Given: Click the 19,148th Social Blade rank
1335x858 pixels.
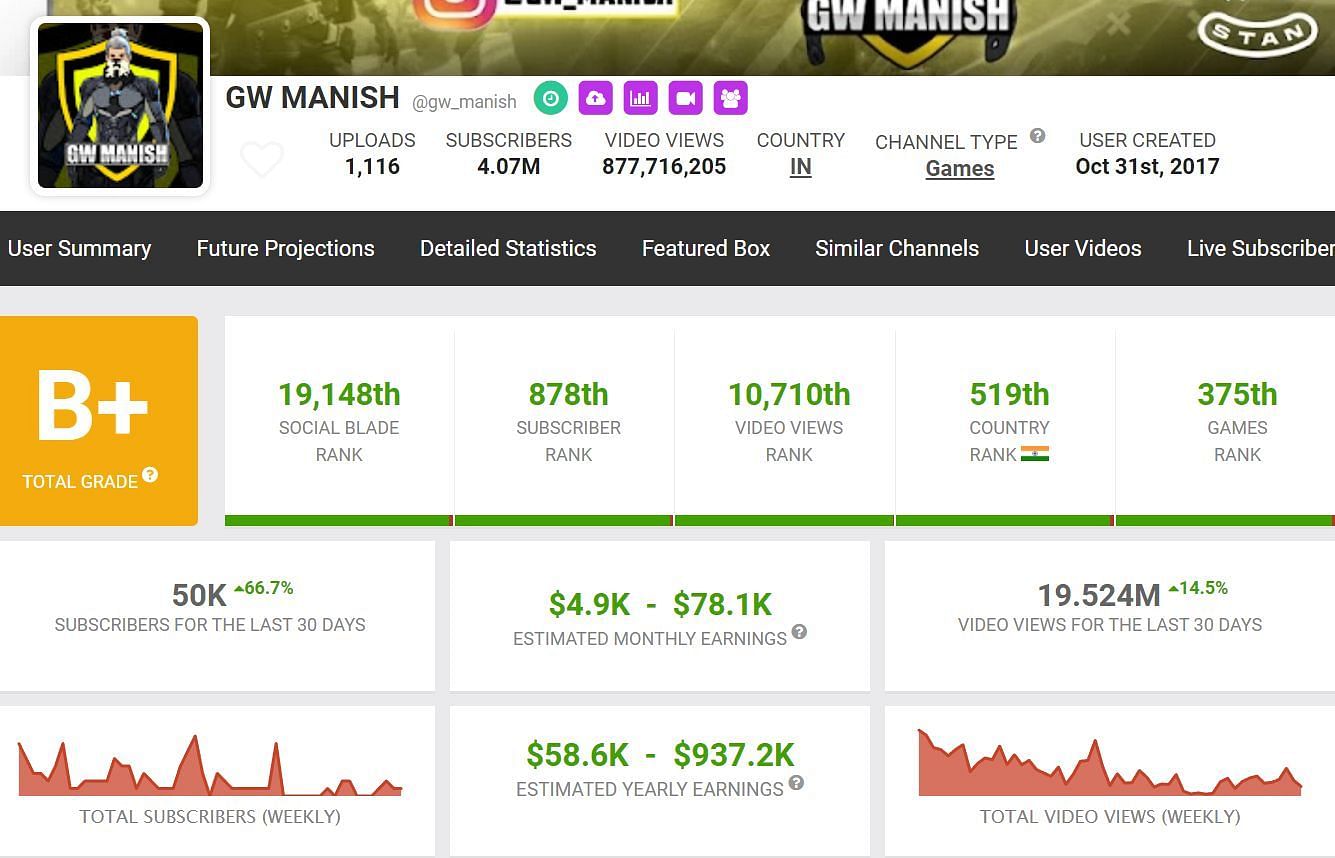Looking at the screenshot, I should click(x=339, y=395).
